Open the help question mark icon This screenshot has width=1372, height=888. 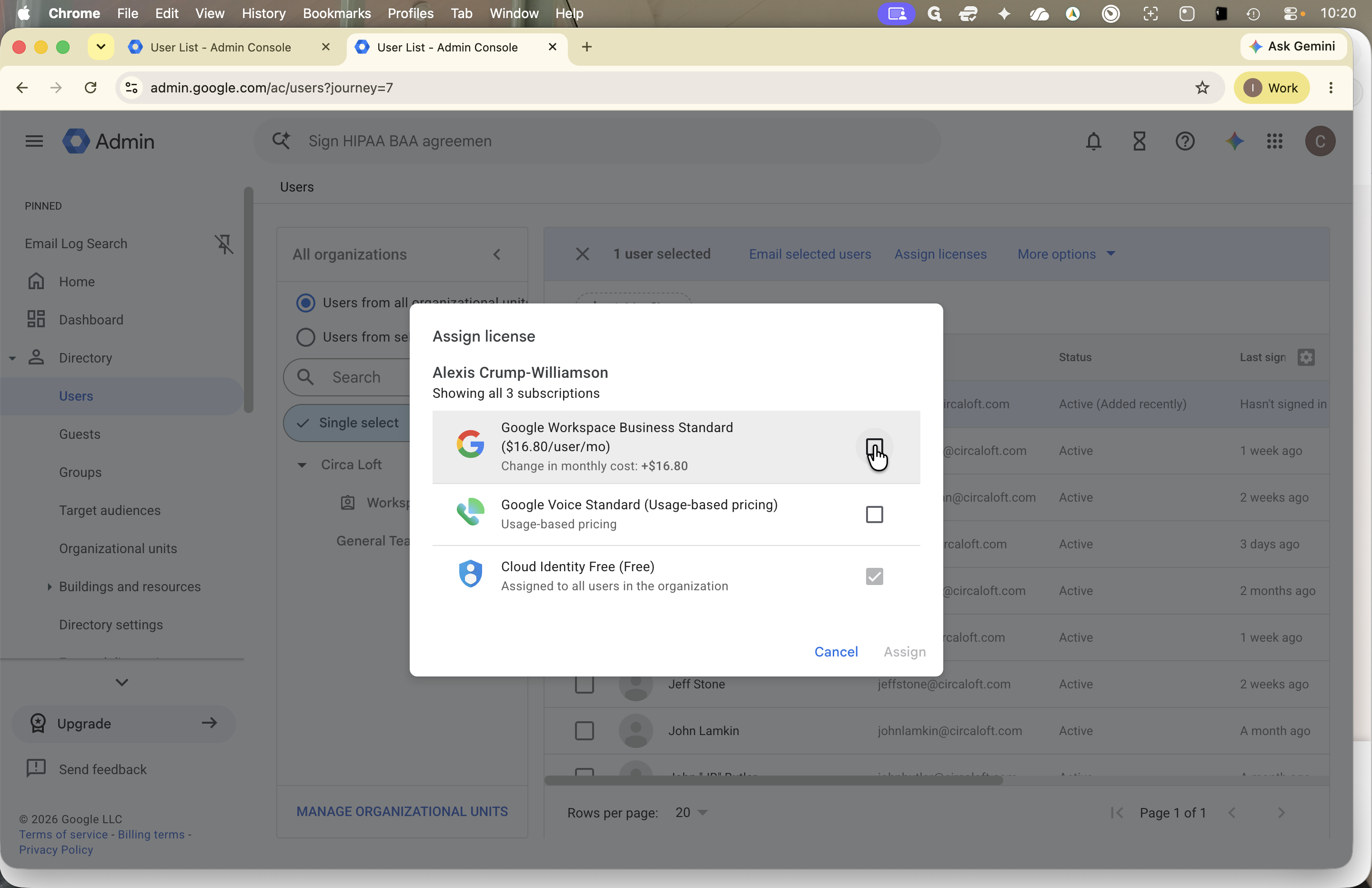1185,141
